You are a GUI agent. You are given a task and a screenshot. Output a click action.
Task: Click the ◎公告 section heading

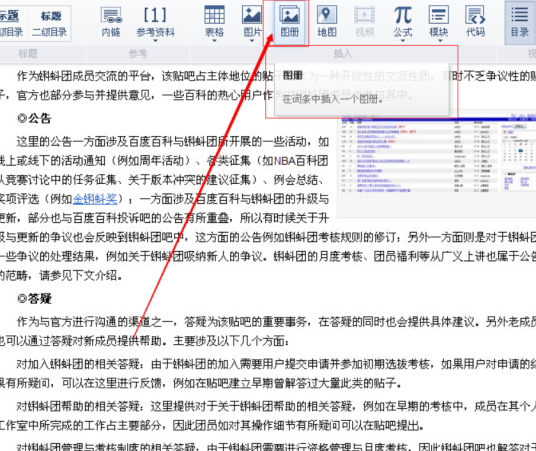[34, 119]
